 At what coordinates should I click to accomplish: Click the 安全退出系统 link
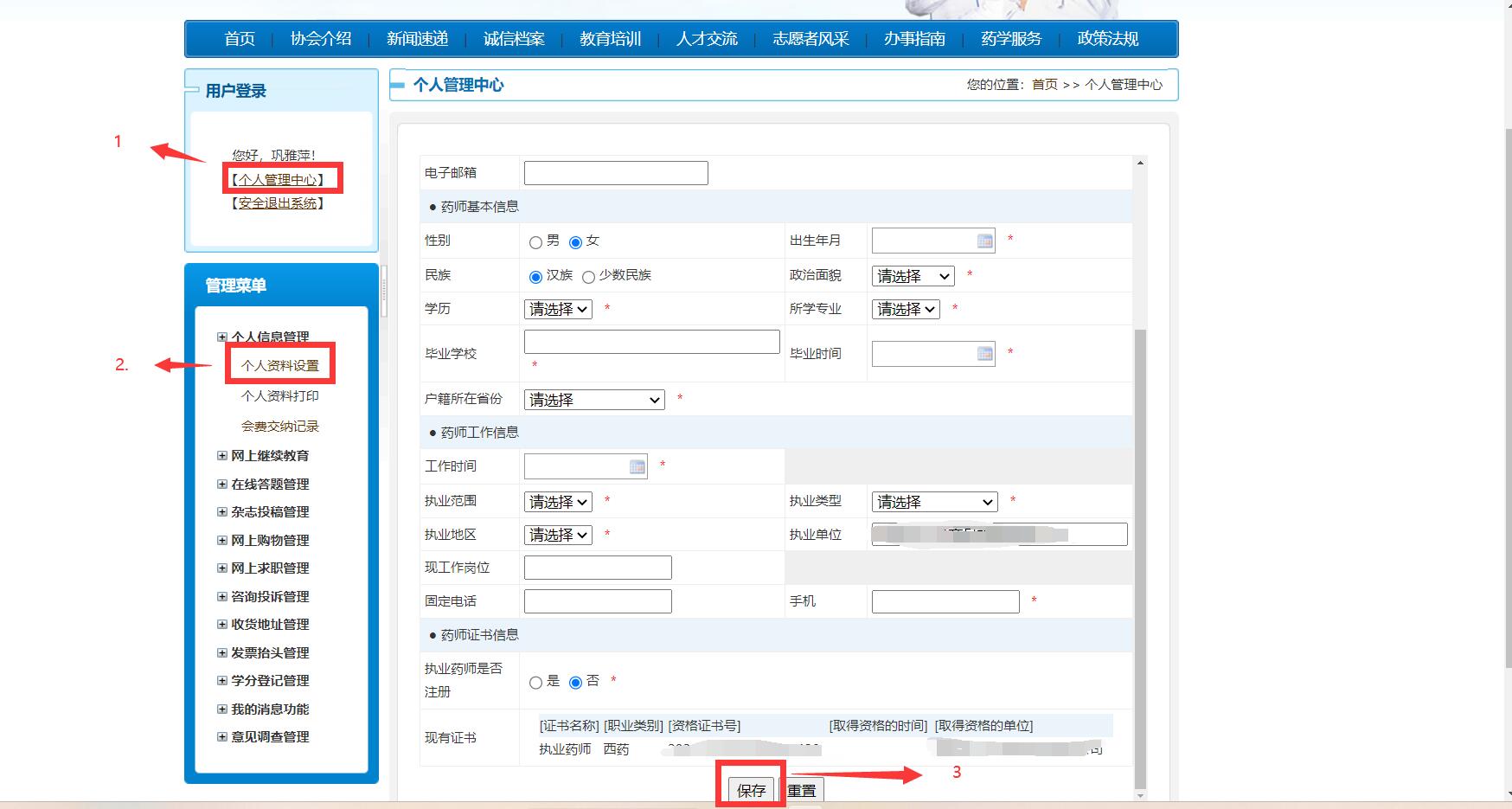[x=278, y=203]
